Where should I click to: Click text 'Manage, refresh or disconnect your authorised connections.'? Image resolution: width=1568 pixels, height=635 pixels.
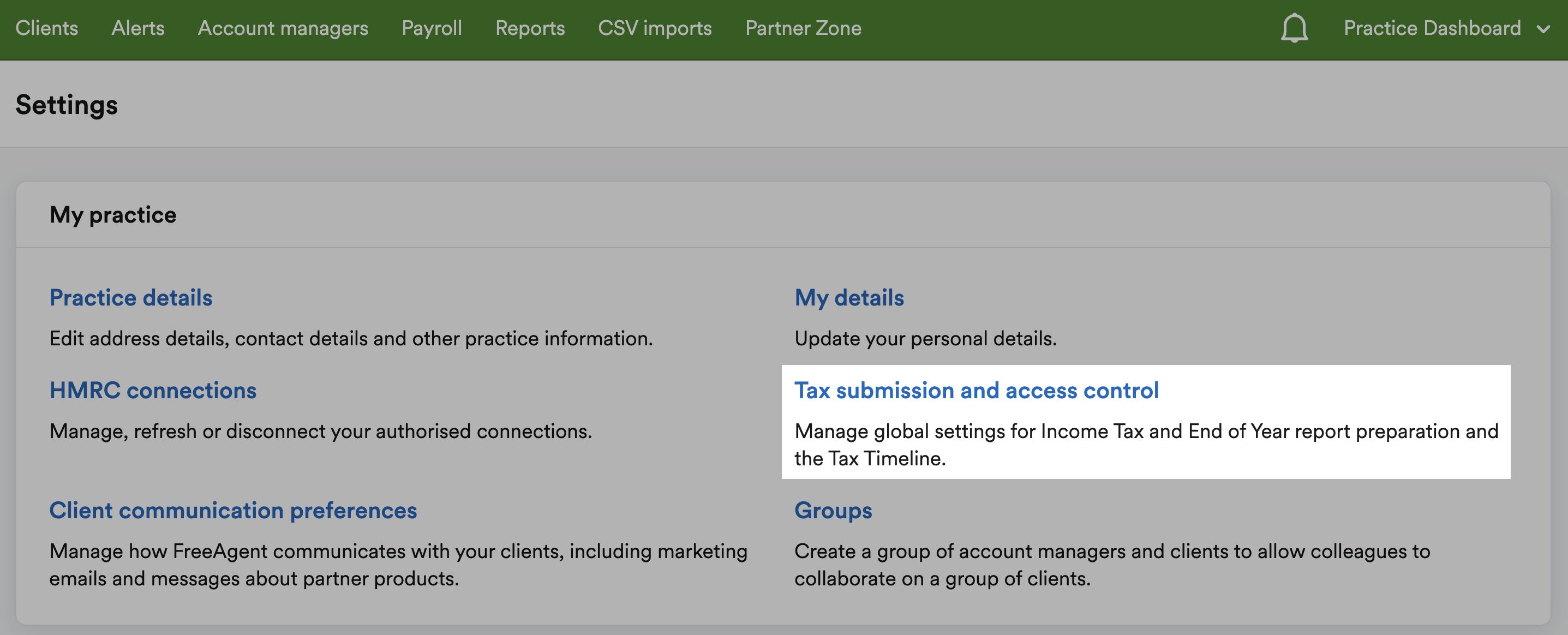pos(321,431)
